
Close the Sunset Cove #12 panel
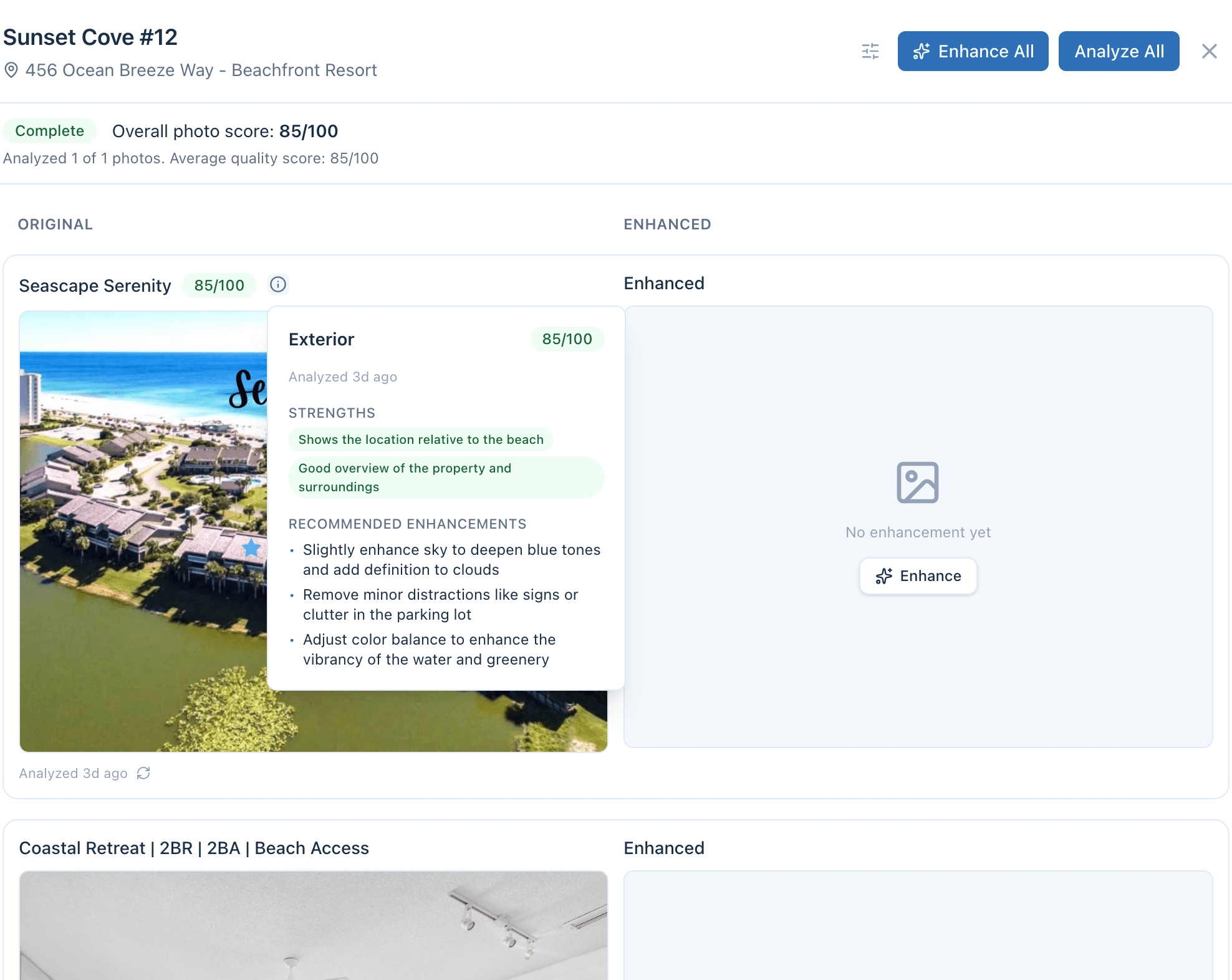tap(1210, 51)
